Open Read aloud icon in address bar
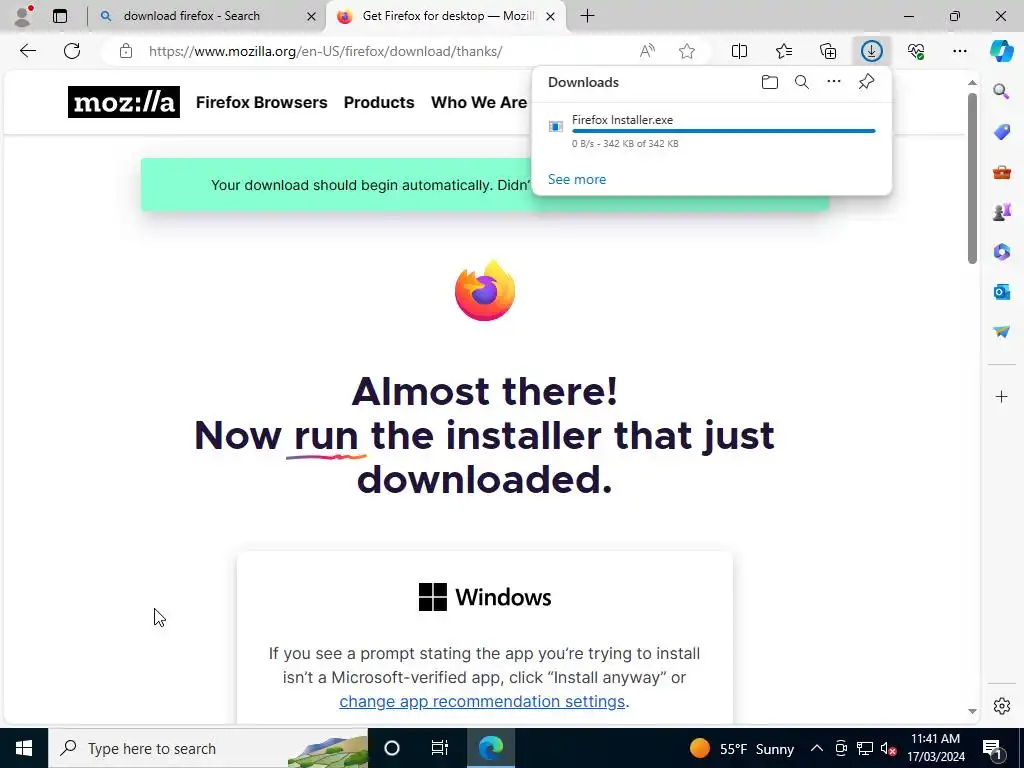1024x768 pixels. 647,51
